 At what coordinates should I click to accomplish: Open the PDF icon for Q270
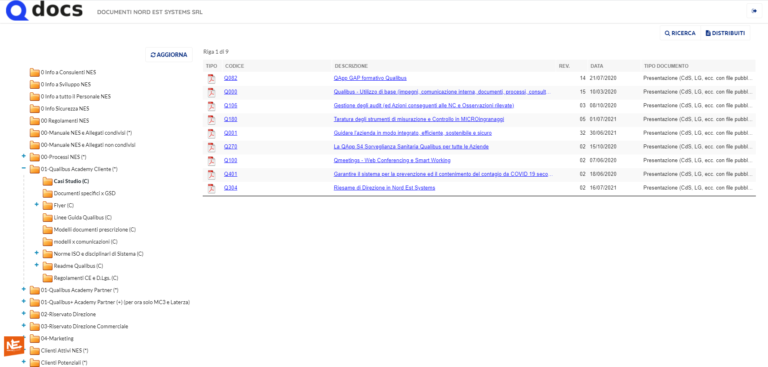point(212,147)
